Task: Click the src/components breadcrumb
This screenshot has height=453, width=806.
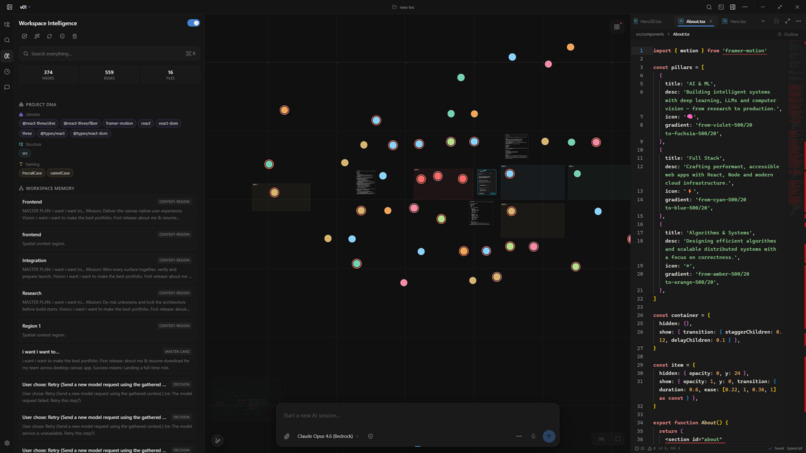Action: pyautogui.click(x=650, y=34)
